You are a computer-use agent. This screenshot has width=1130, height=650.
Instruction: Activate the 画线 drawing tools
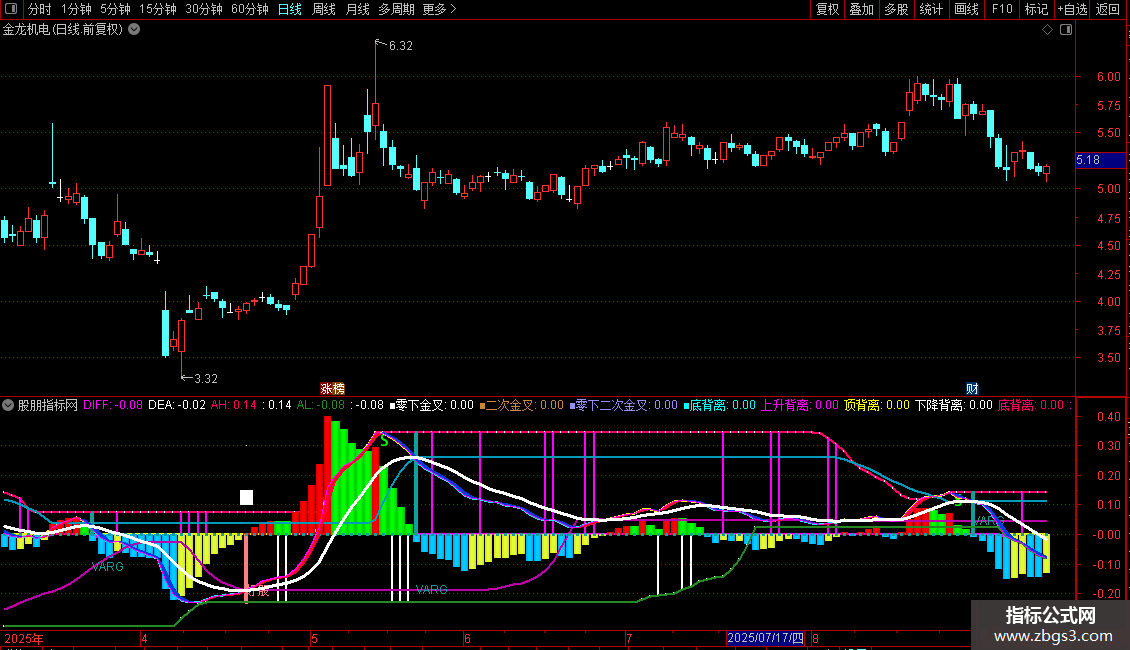(966, 9)
